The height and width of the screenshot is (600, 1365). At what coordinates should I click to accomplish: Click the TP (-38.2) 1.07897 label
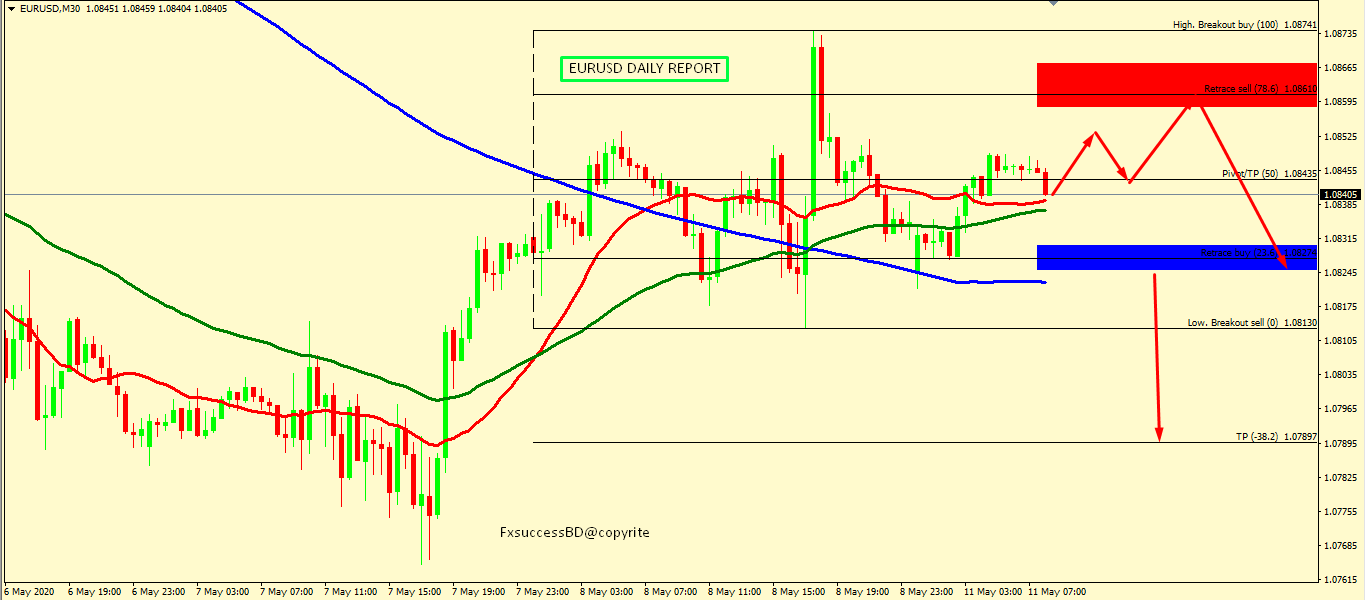point(1275,437)
